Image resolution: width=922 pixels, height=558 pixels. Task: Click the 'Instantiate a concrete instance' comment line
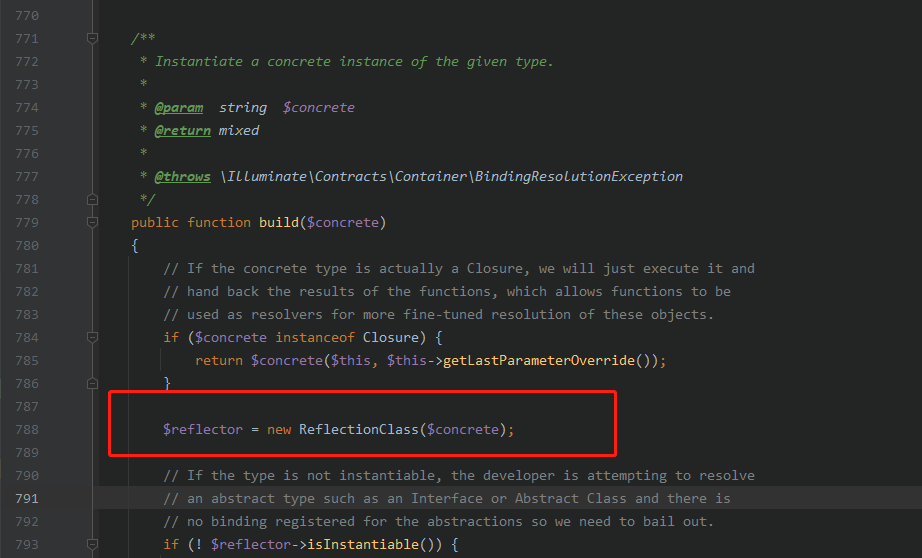tap(354, 62)
